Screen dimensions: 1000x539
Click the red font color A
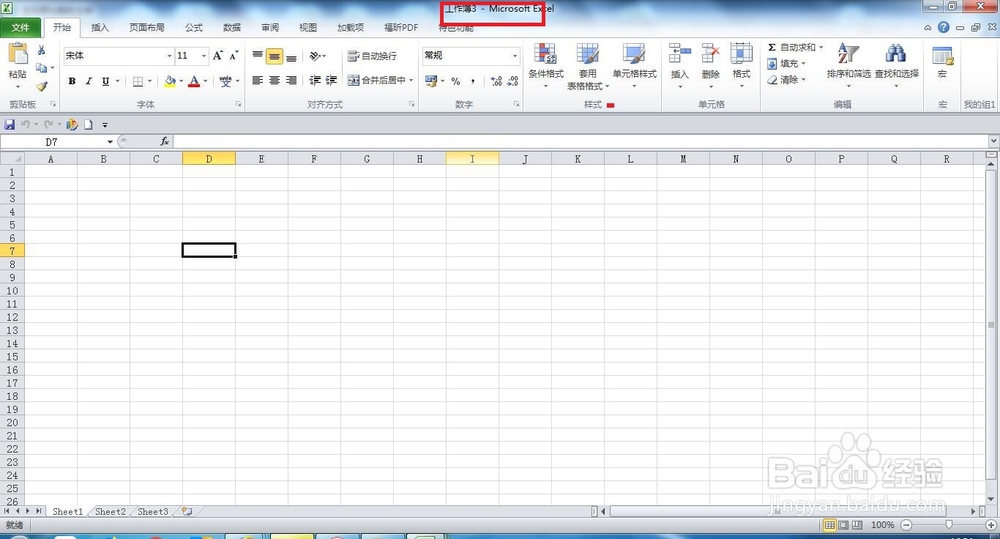[194, 81]
